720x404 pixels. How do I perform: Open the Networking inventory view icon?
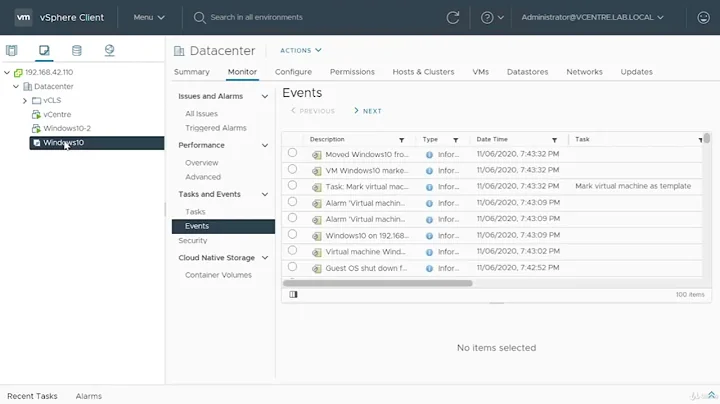click(x=109, y=50)
